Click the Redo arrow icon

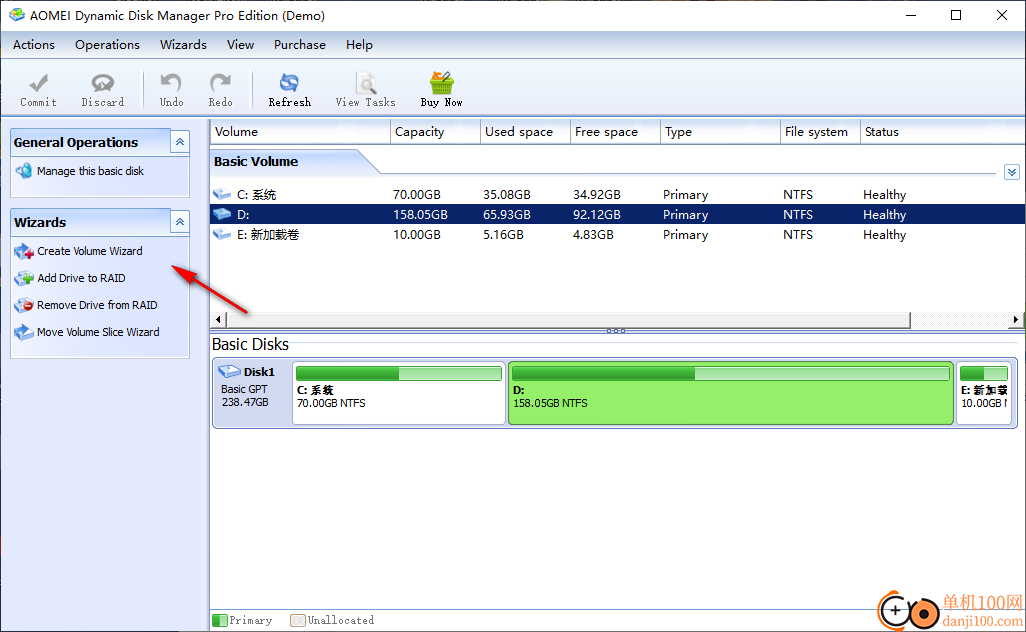coord(221,83)
